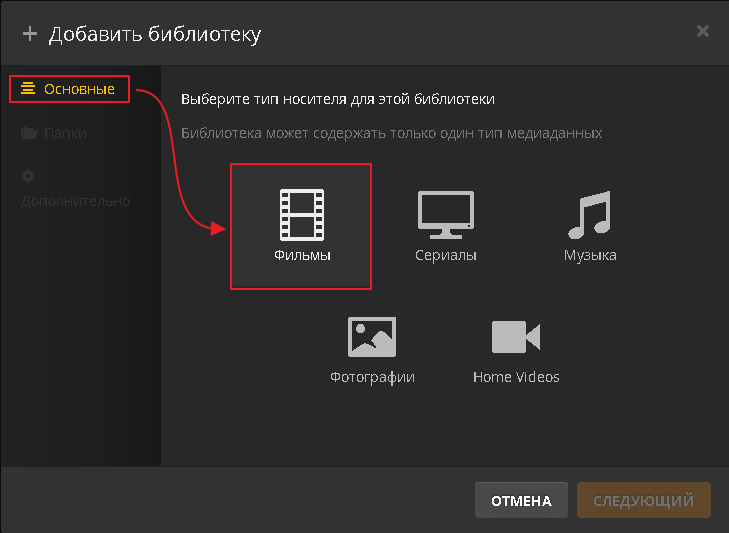Screen dimensions: 729x533
Task: Click the СЛЕДУЮЩИЙ button
Action: click(643, 500)
